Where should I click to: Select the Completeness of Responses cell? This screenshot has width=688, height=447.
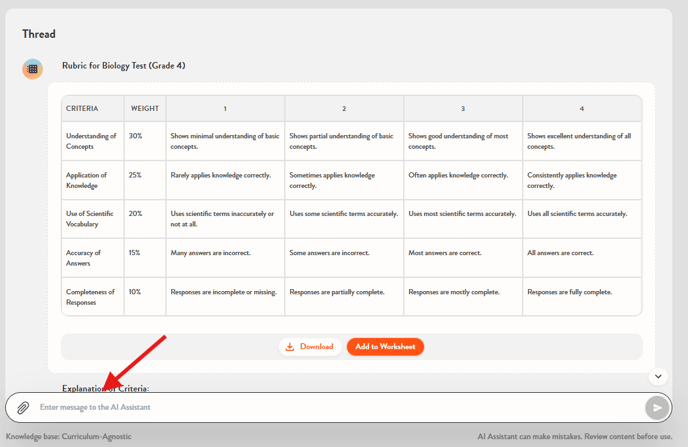click(91, 297)
